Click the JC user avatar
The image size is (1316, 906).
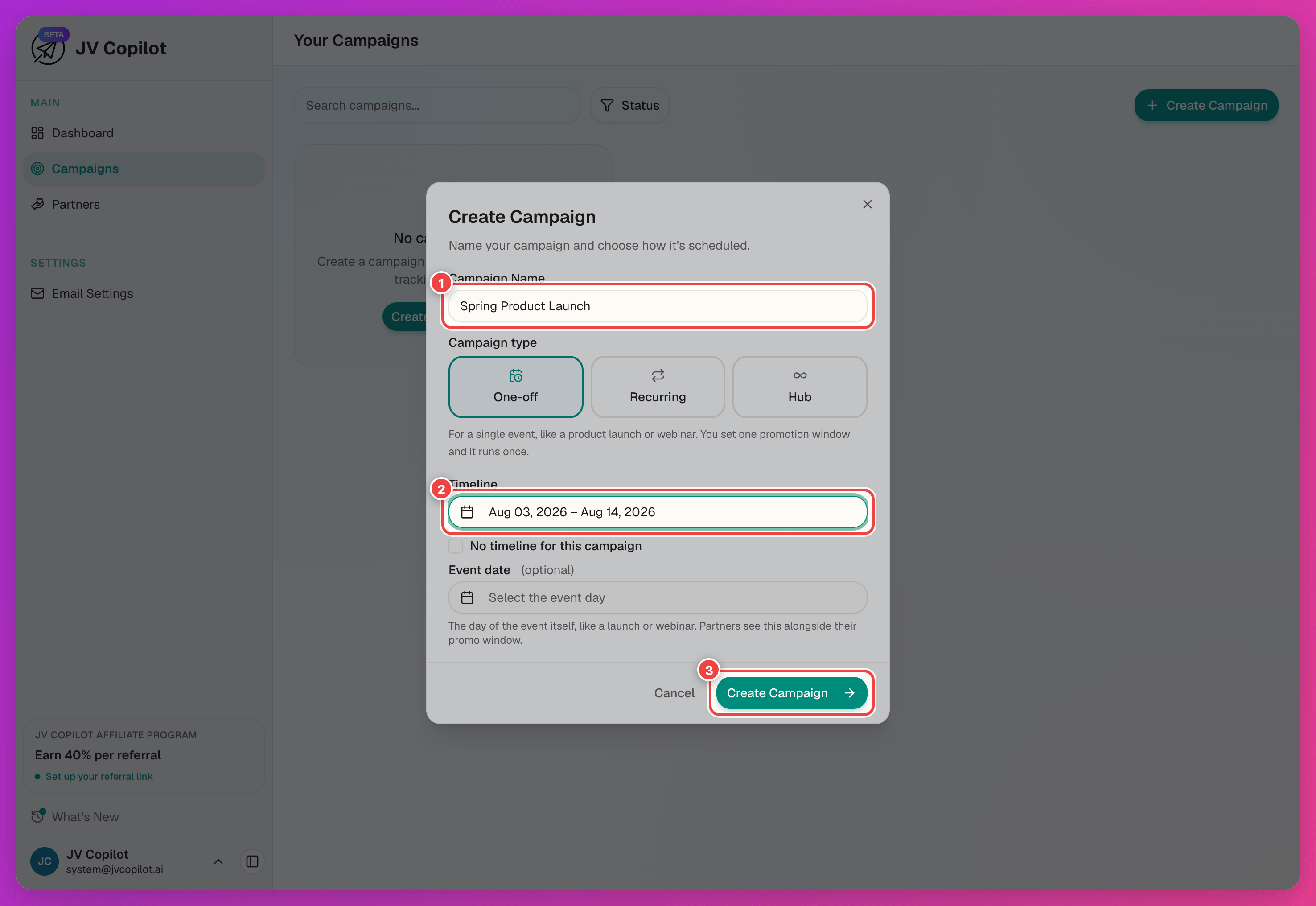tap(44, 862)
